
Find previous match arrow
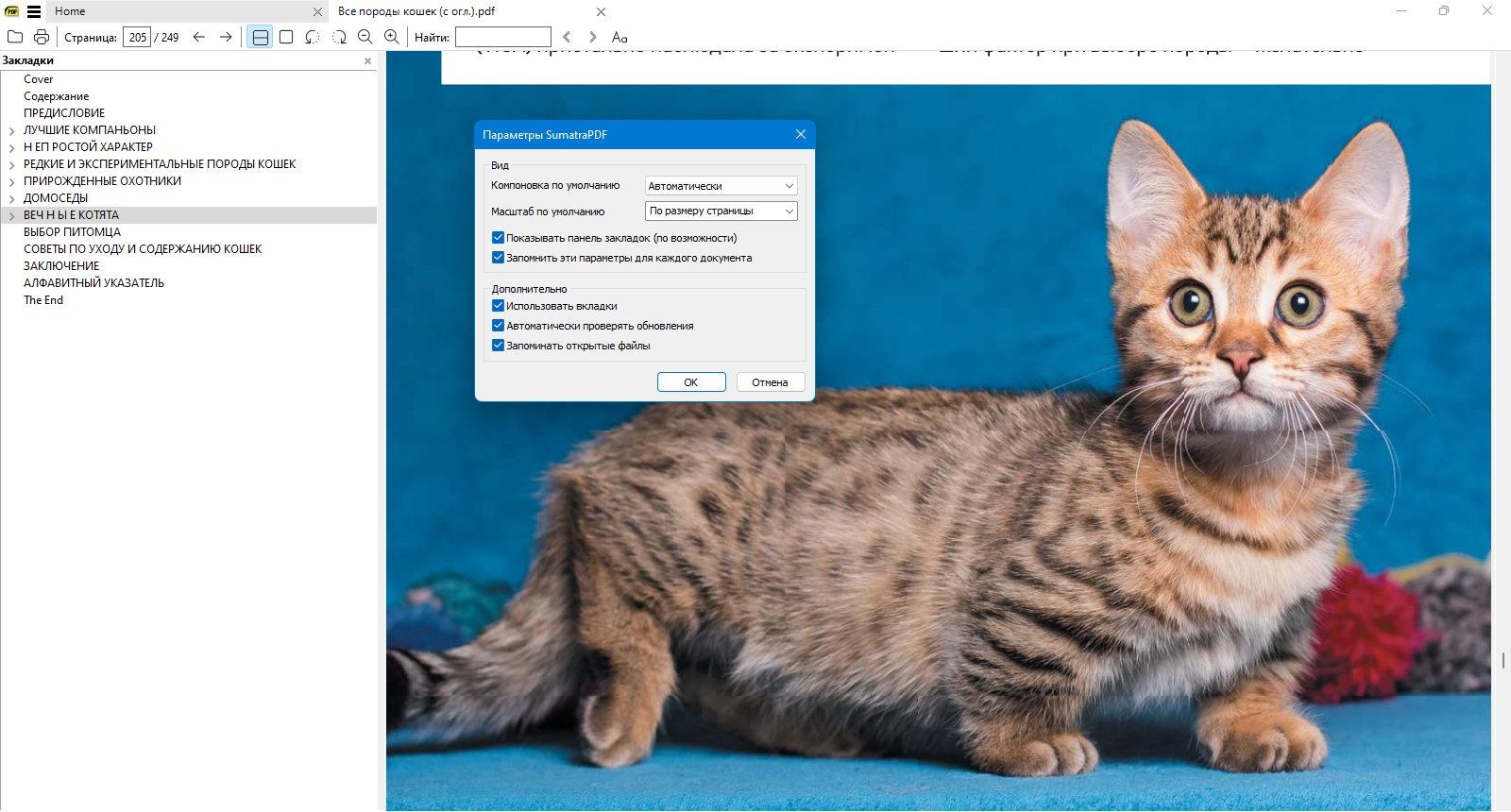click(x=567, y=37)
